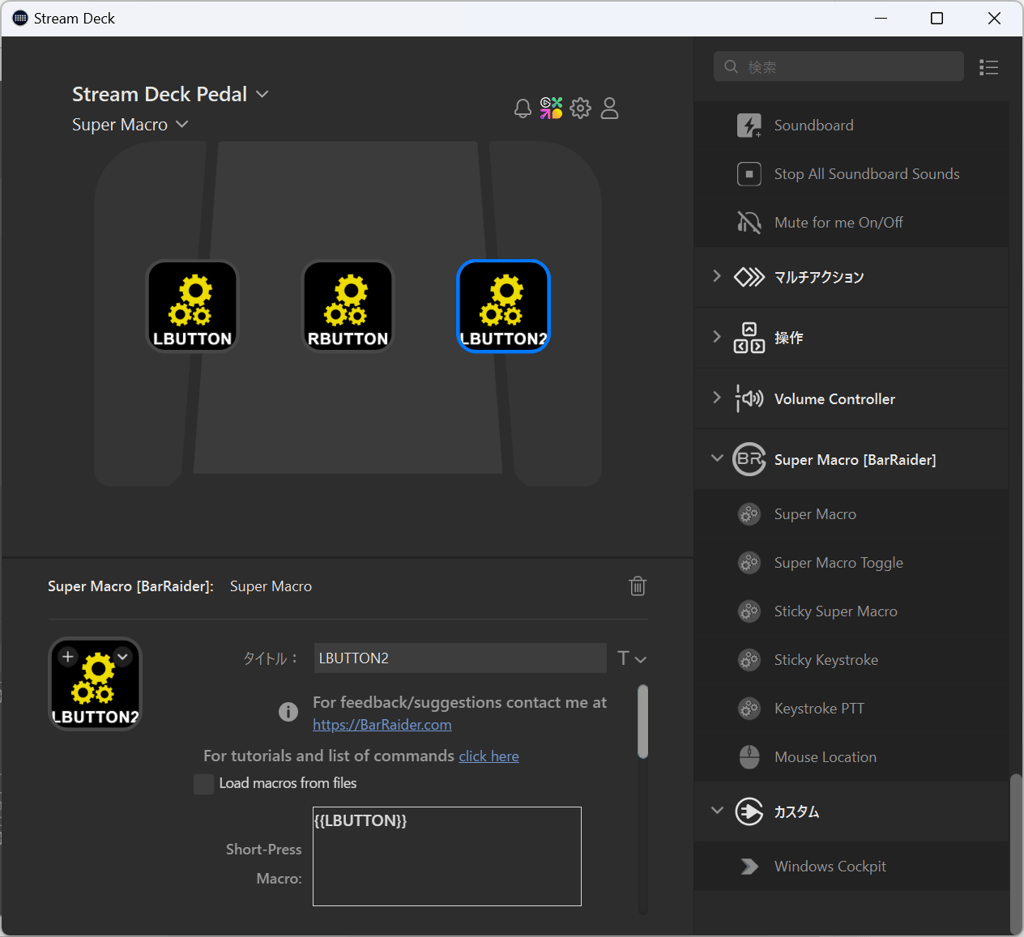This screenshot has width=1024, height=937.
Task: Delete the action with the trash icon
Action: [x=637, y=586]
